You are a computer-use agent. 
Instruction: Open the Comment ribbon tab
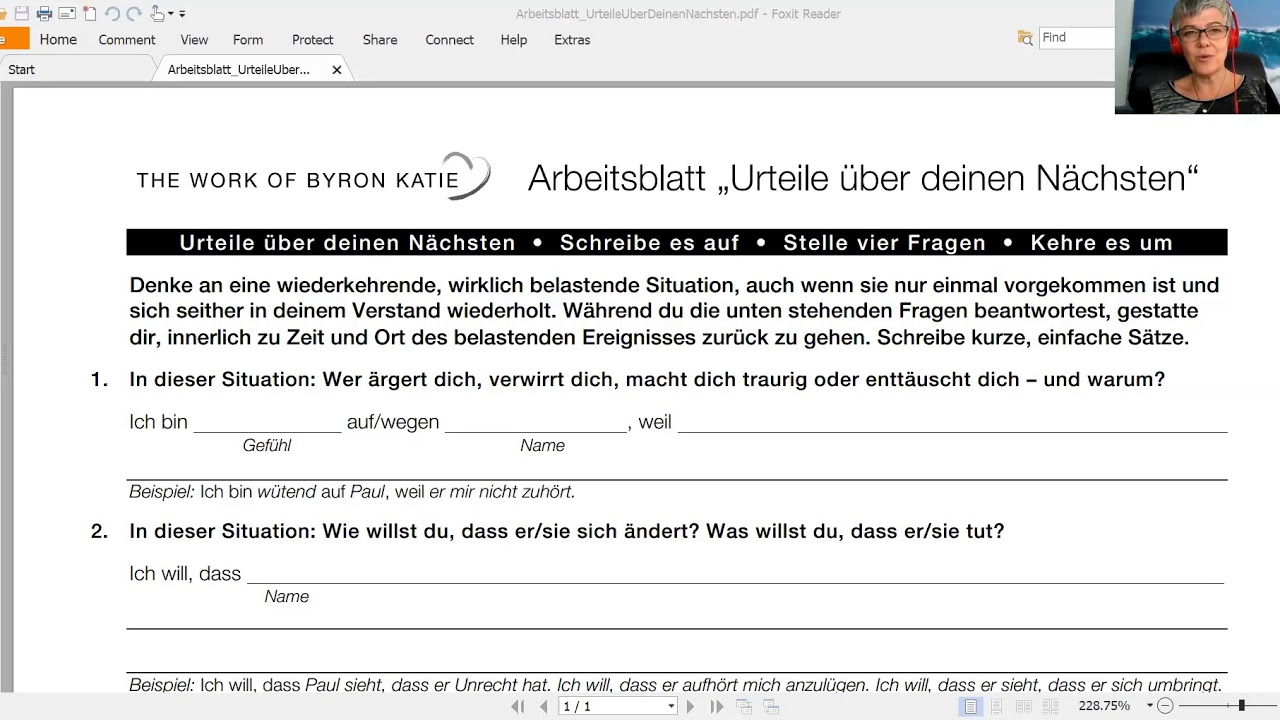click(x=127, y=40)
